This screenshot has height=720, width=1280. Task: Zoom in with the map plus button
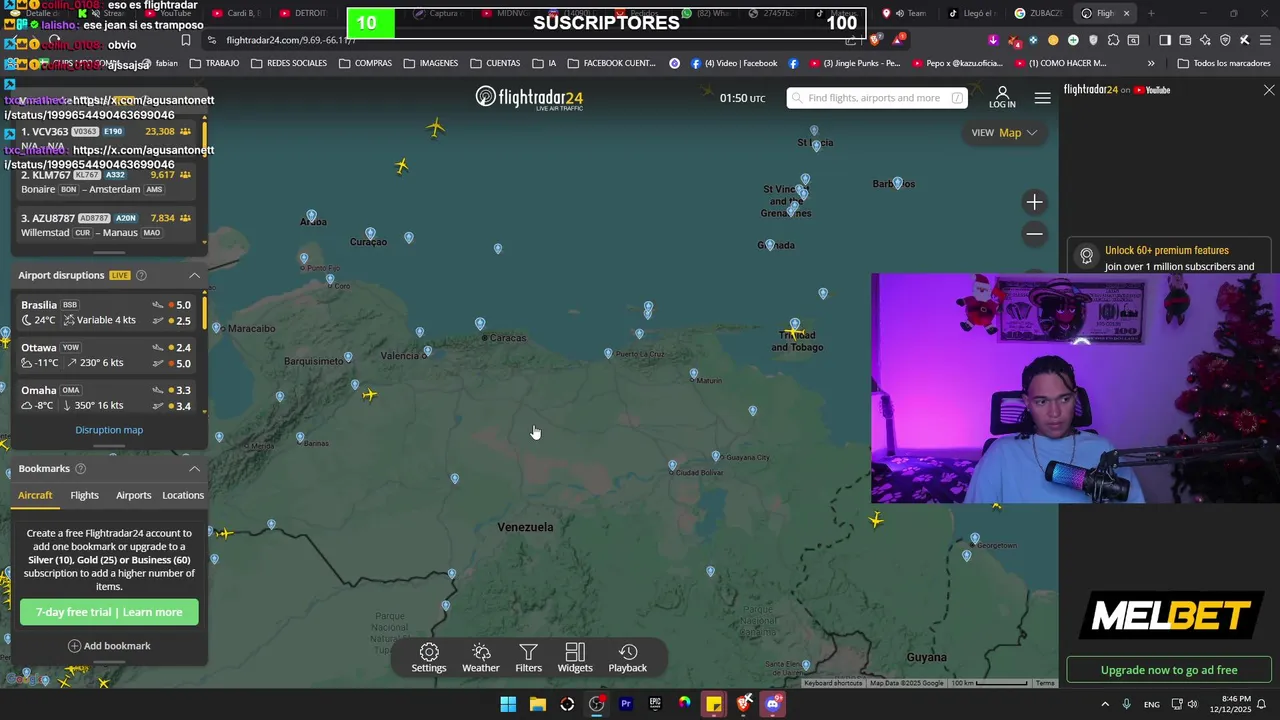[1035, 202]
